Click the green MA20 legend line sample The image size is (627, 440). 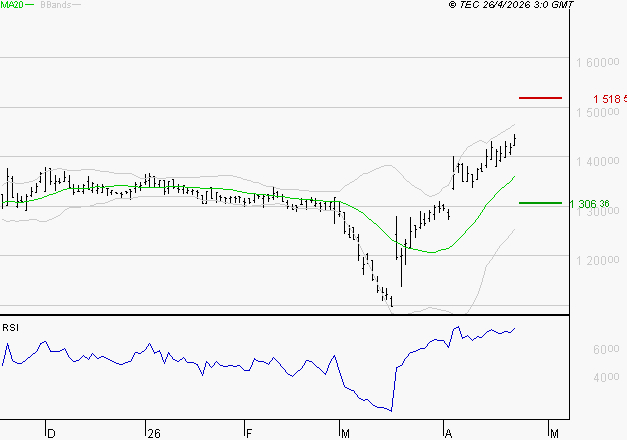tap(30, 5)
